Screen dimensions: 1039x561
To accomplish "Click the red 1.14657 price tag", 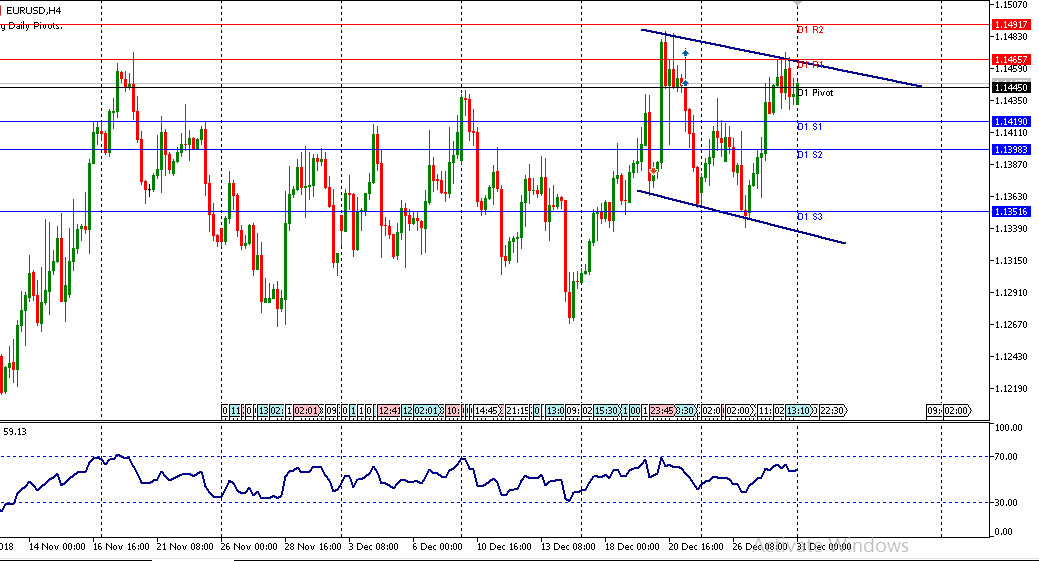I will [x=1012, y=59].
